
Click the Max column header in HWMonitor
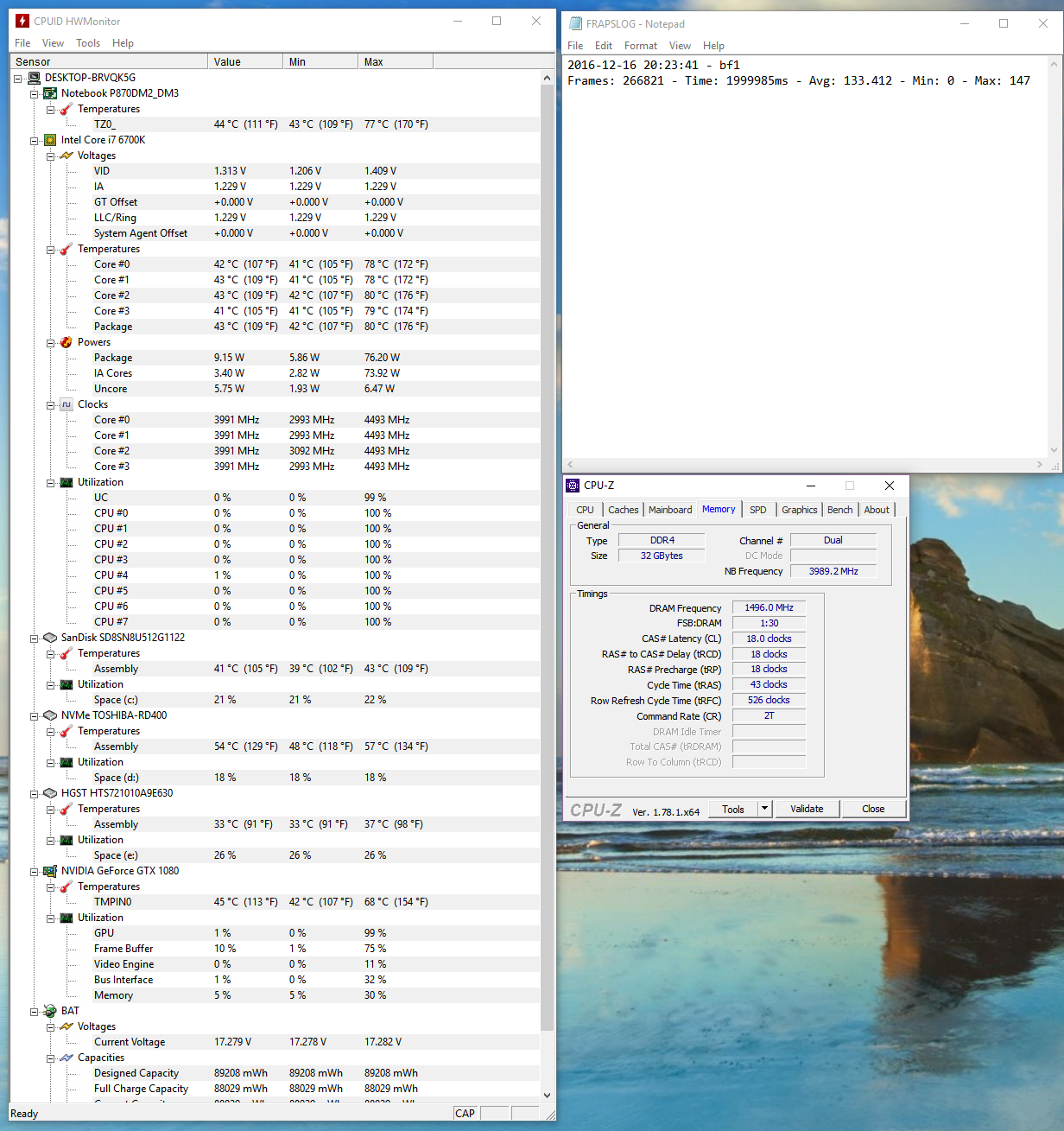tap(396, 61)
